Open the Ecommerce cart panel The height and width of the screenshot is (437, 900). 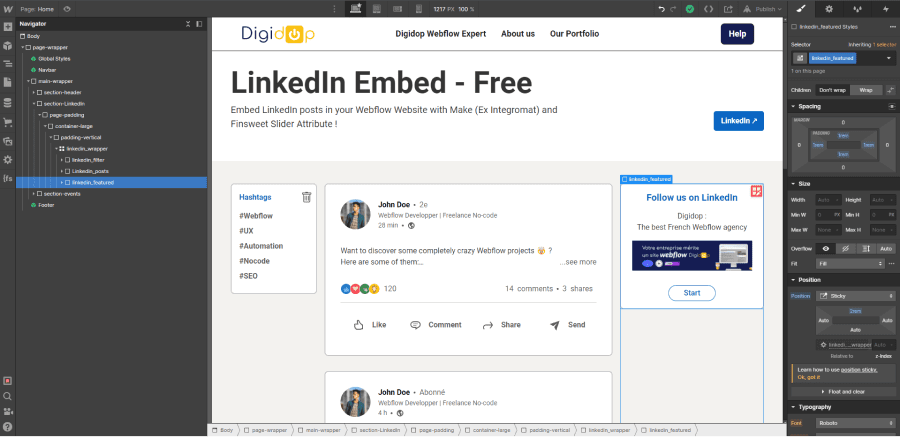(7, 122)
